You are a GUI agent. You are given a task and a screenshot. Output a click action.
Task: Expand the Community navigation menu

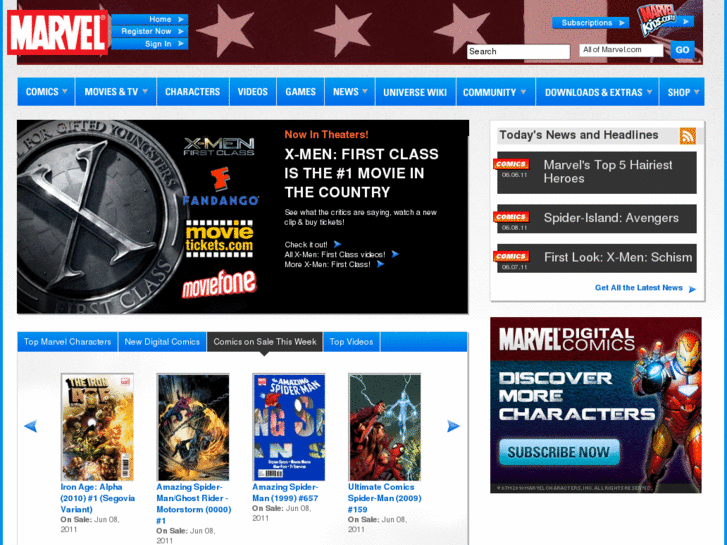tap(496, 92)
